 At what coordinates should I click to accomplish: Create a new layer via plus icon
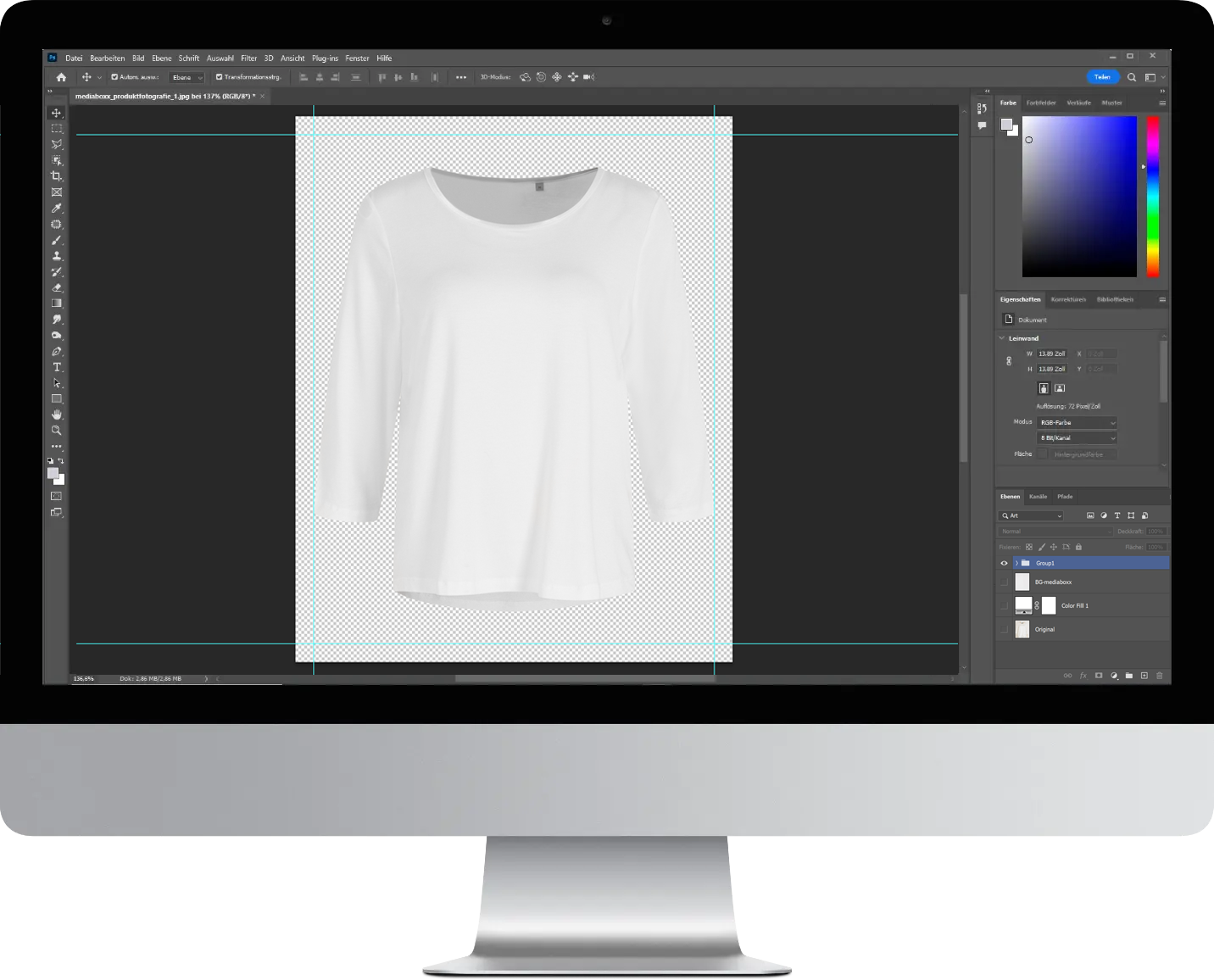tap(1144, 676)
